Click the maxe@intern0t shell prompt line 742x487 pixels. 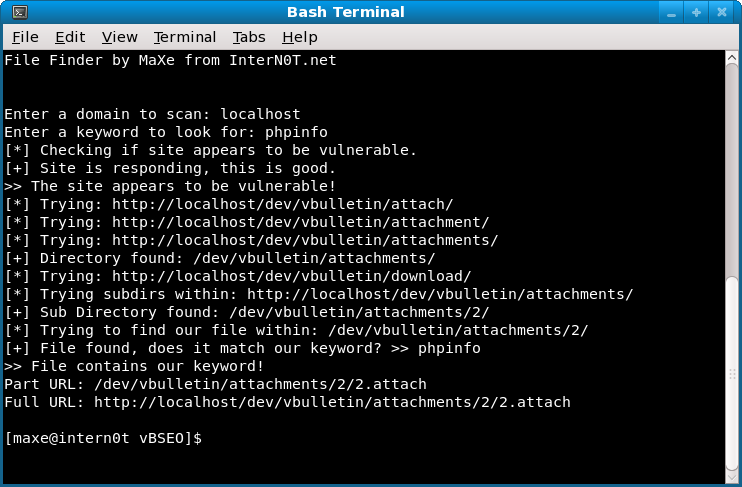[x=103, y=438]
